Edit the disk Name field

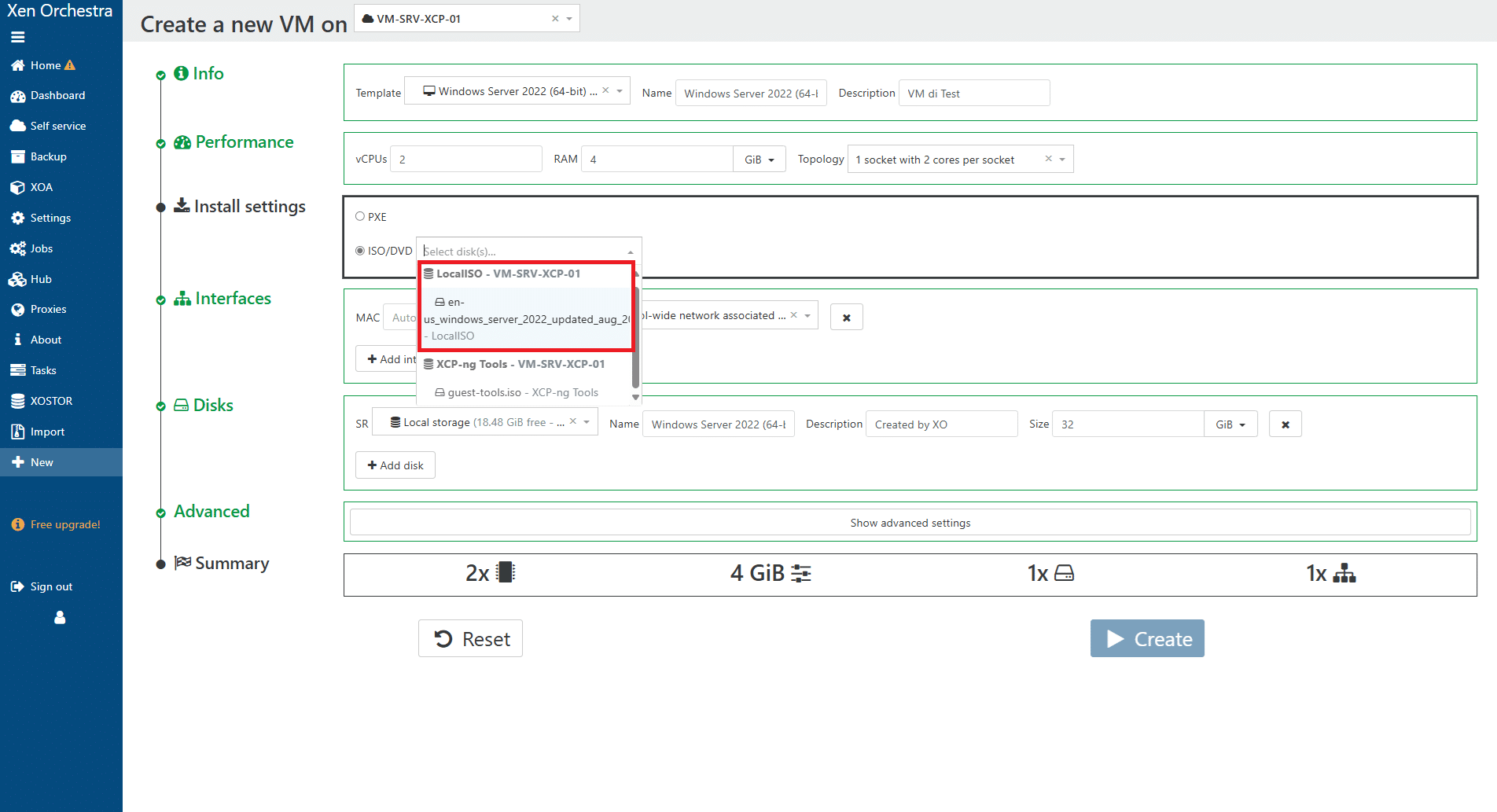point(719,424)
